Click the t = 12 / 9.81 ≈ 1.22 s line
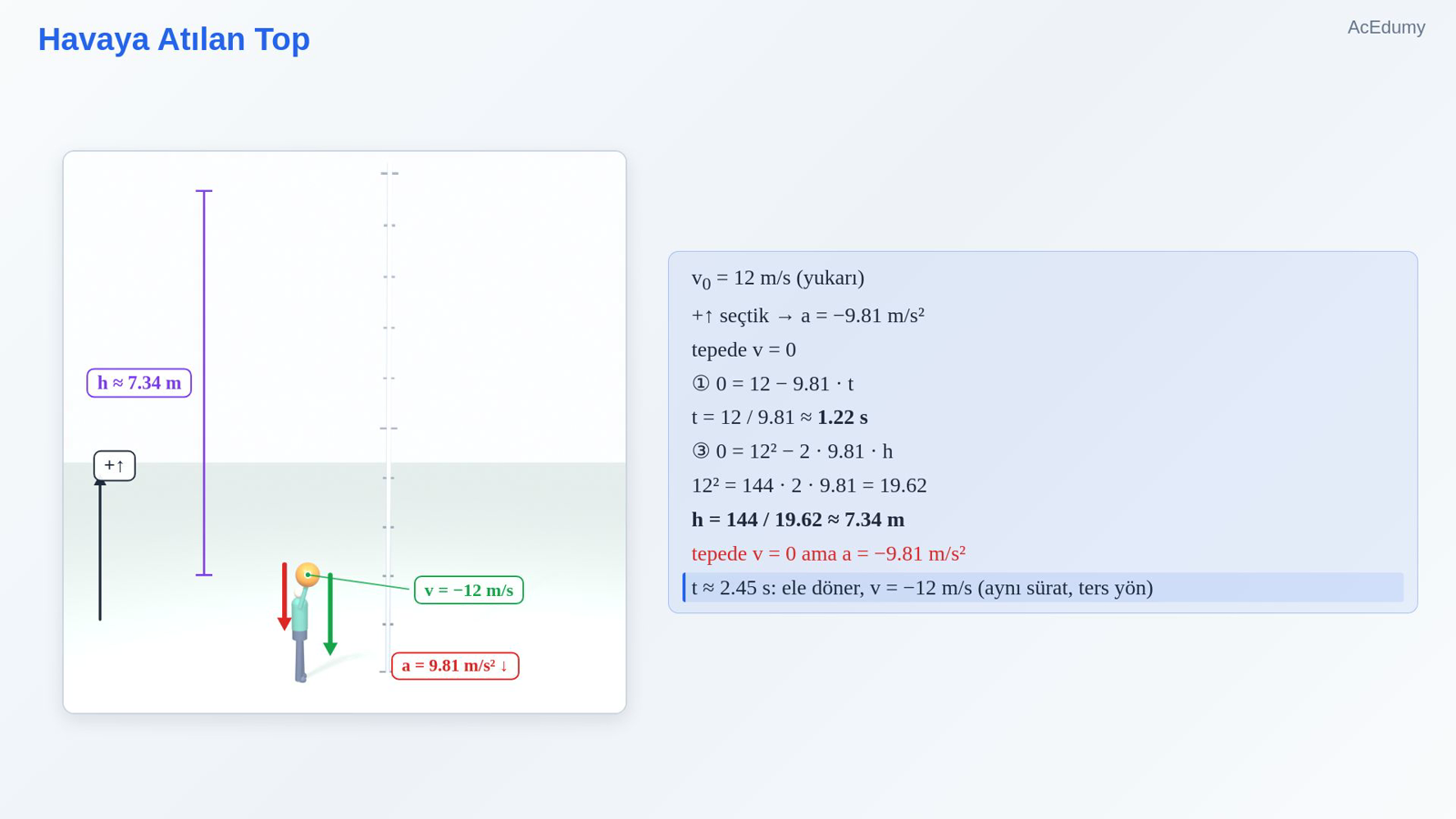 (x=780, y=418)
